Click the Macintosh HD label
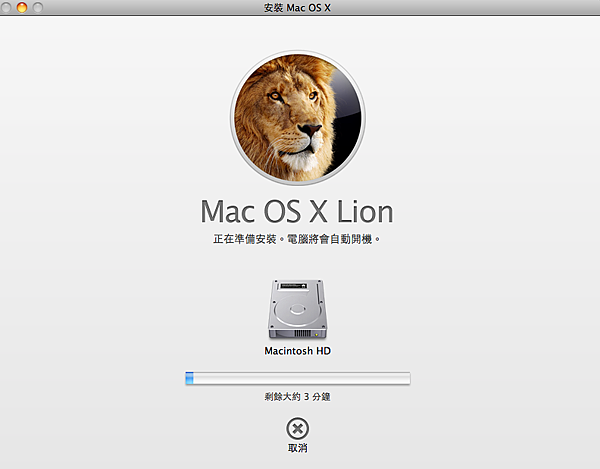This screenshot has height=469, width=600. point(297,351)
